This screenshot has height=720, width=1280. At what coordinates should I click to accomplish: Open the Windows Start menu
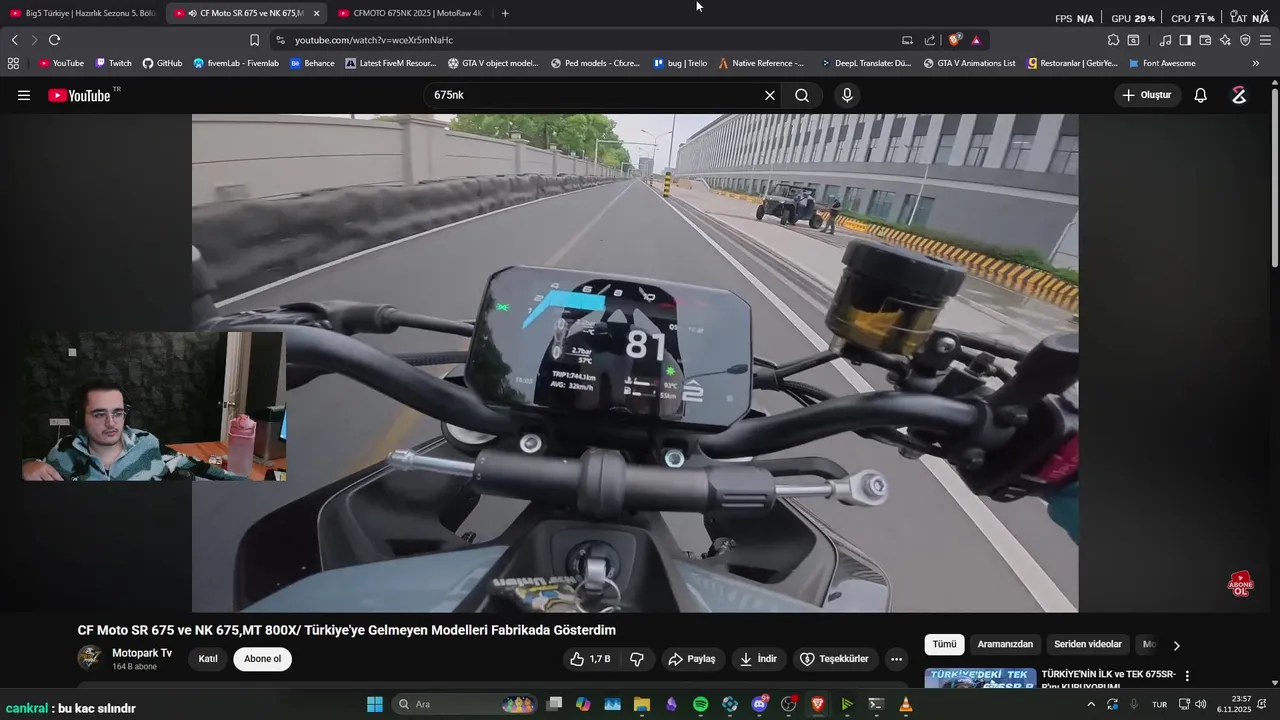point(375,704)
